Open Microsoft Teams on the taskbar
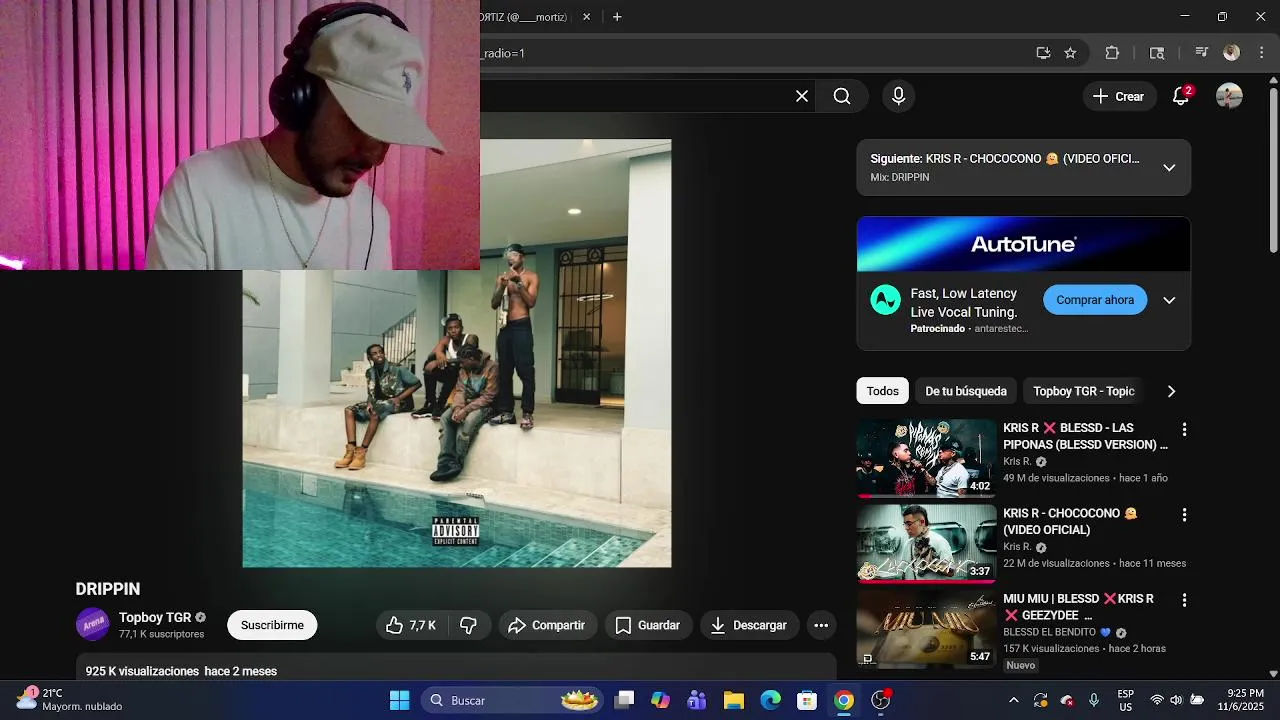 697,700
